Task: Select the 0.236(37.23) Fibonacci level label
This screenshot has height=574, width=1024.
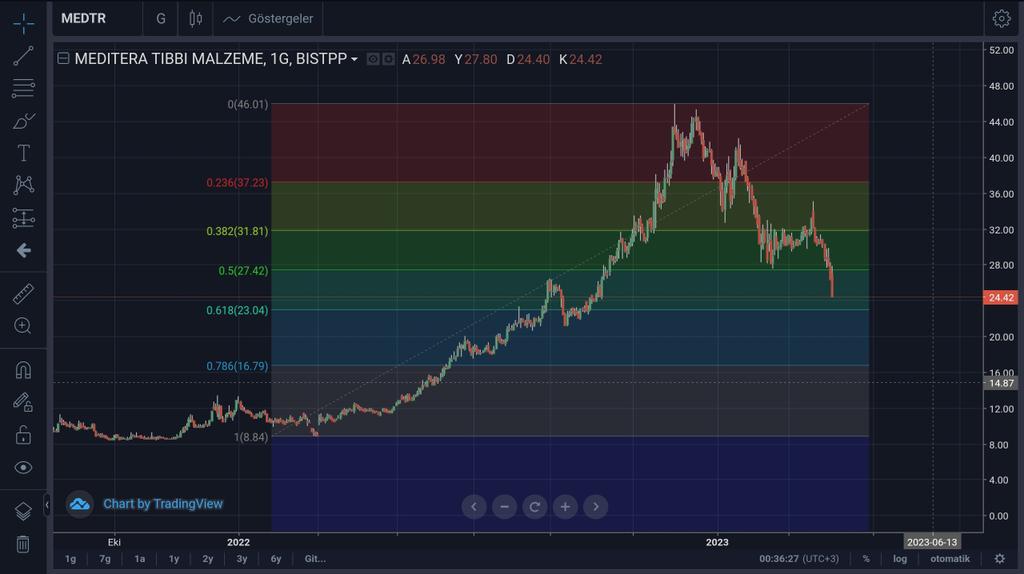Action: 237,183
